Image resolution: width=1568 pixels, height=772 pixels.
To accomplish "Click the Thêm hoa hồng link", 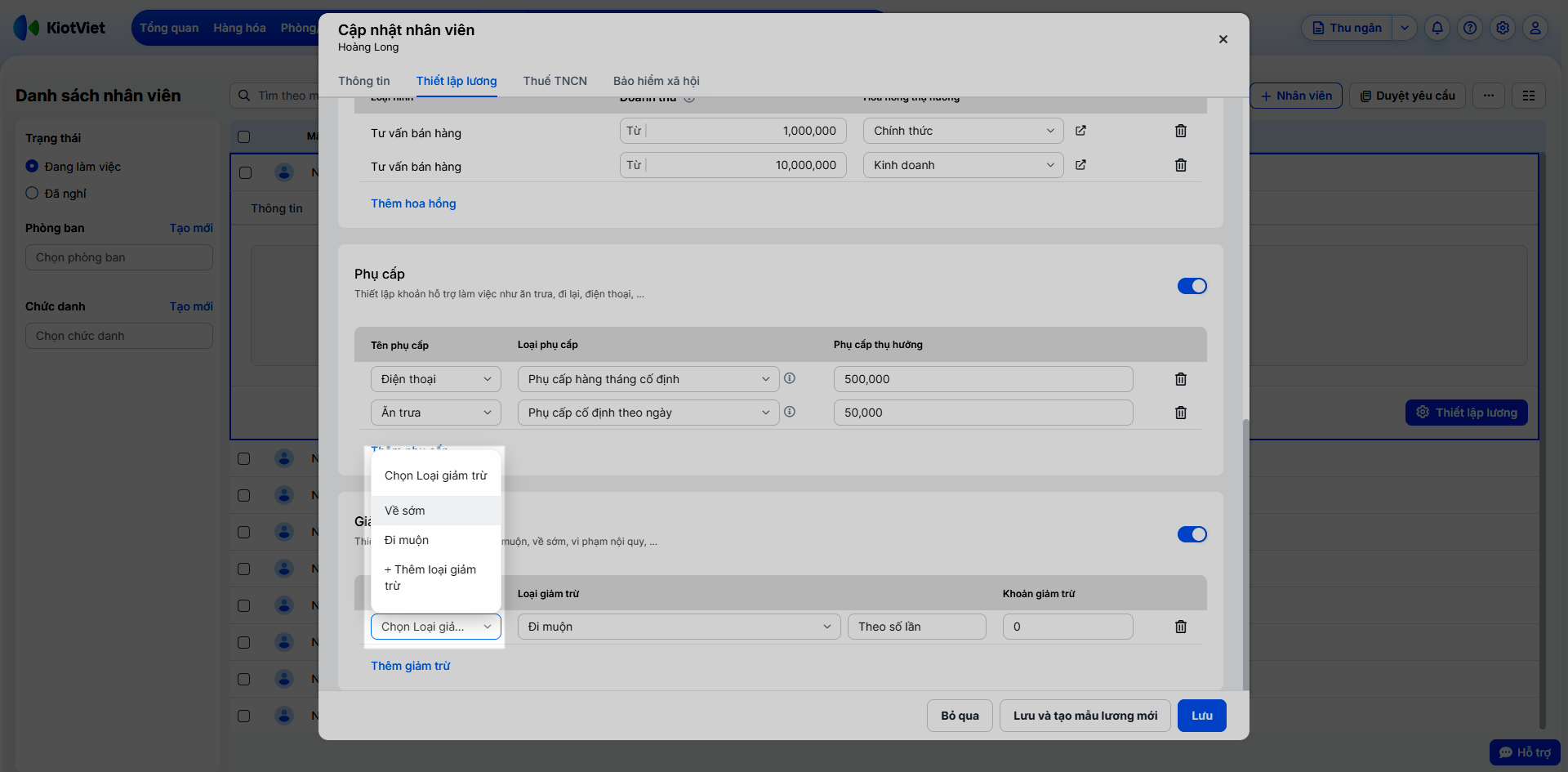I will pos(413,203).
